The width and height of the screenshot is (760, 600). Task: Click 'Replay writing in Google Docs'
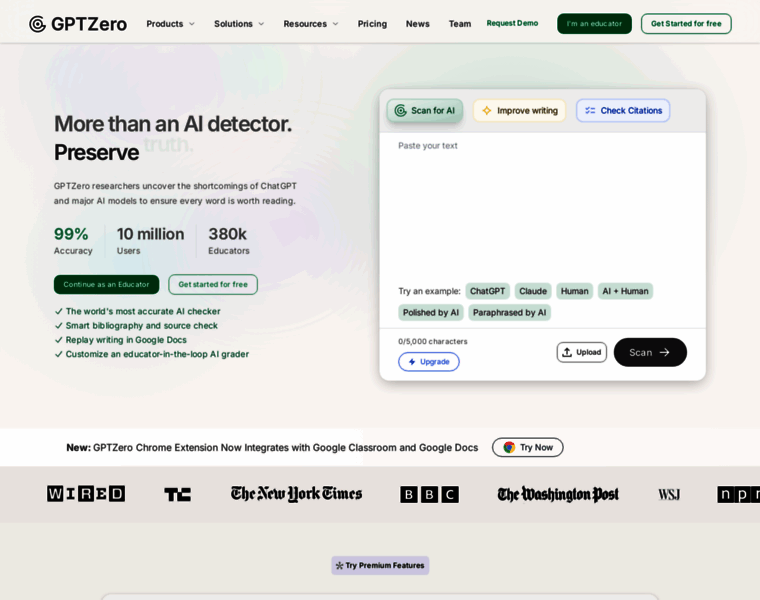click(x=126, y=340)
